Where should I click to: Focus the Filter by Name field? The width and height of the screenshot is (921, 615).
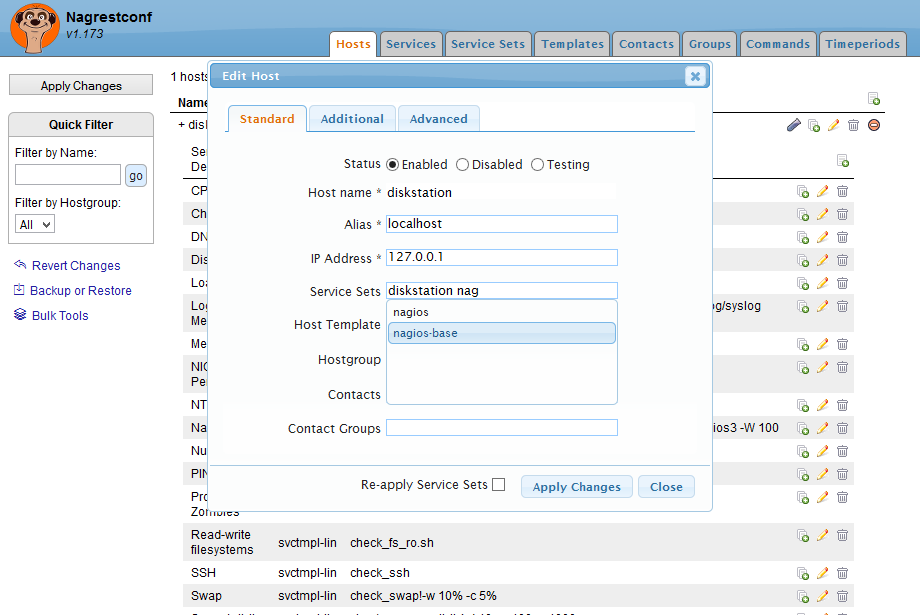click(68, 174)
